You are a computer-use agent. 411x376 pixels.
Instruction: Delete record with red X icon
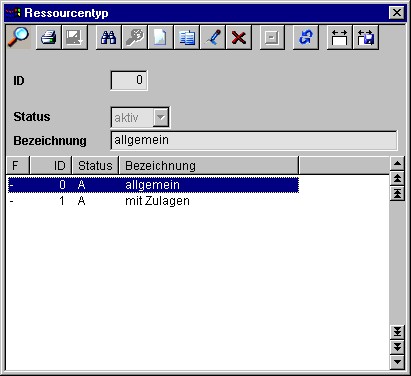click(x=239, y=37)
